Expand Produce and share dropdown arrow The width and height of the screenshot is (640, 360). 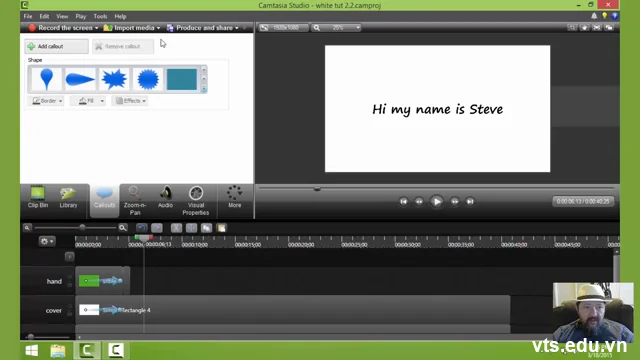[x=237, y=28]
